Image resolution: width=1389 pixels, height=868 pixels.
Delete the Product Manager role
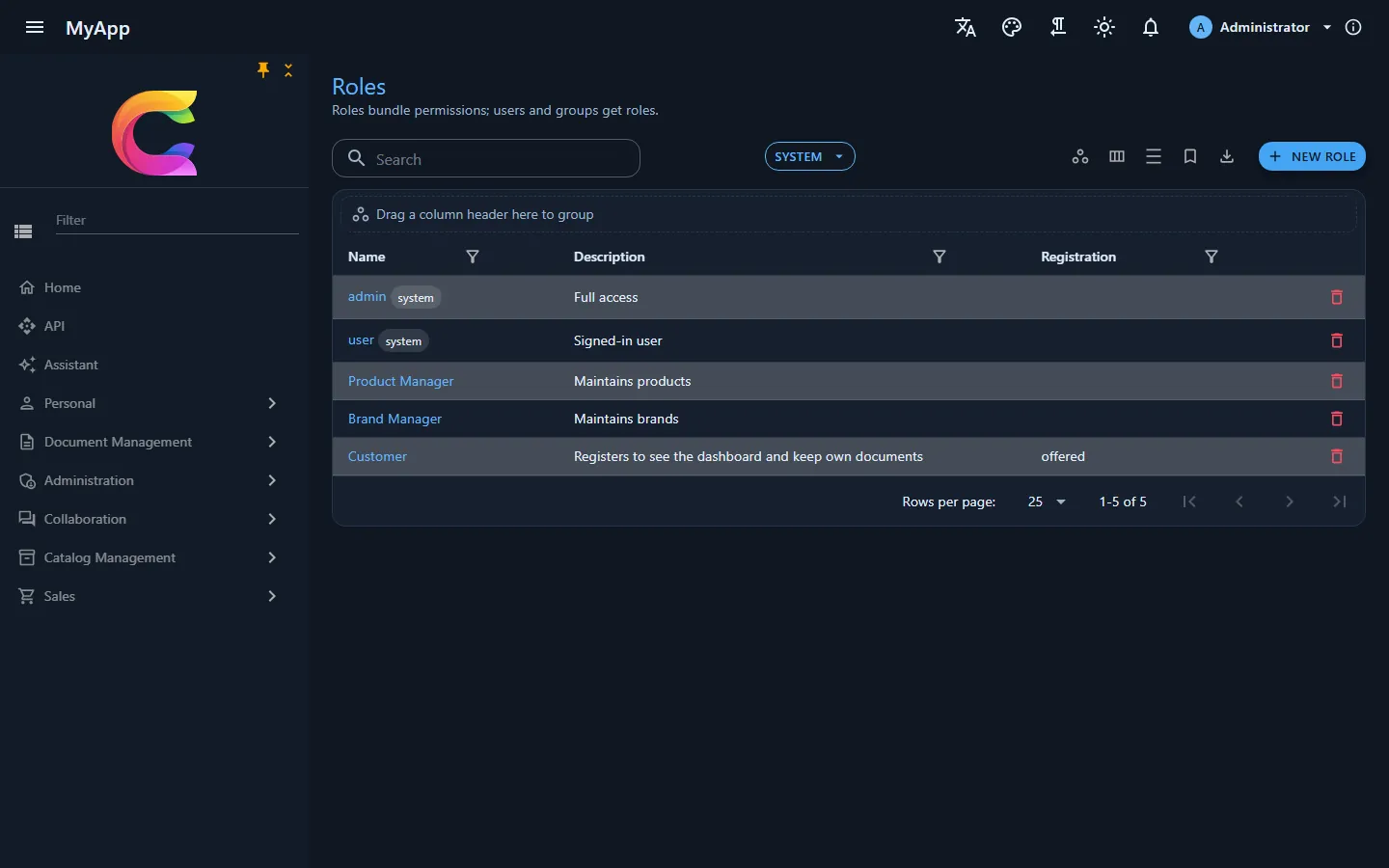[x=1337, y=381]
